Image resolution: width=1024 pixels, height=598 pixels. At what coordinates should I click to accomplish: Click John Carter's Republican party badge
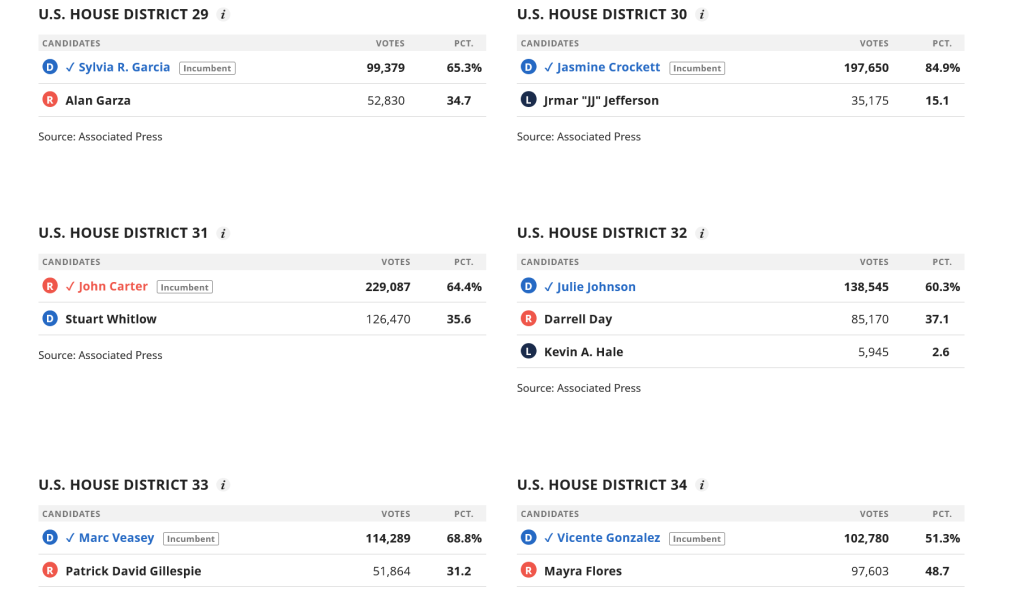[50, 286]
